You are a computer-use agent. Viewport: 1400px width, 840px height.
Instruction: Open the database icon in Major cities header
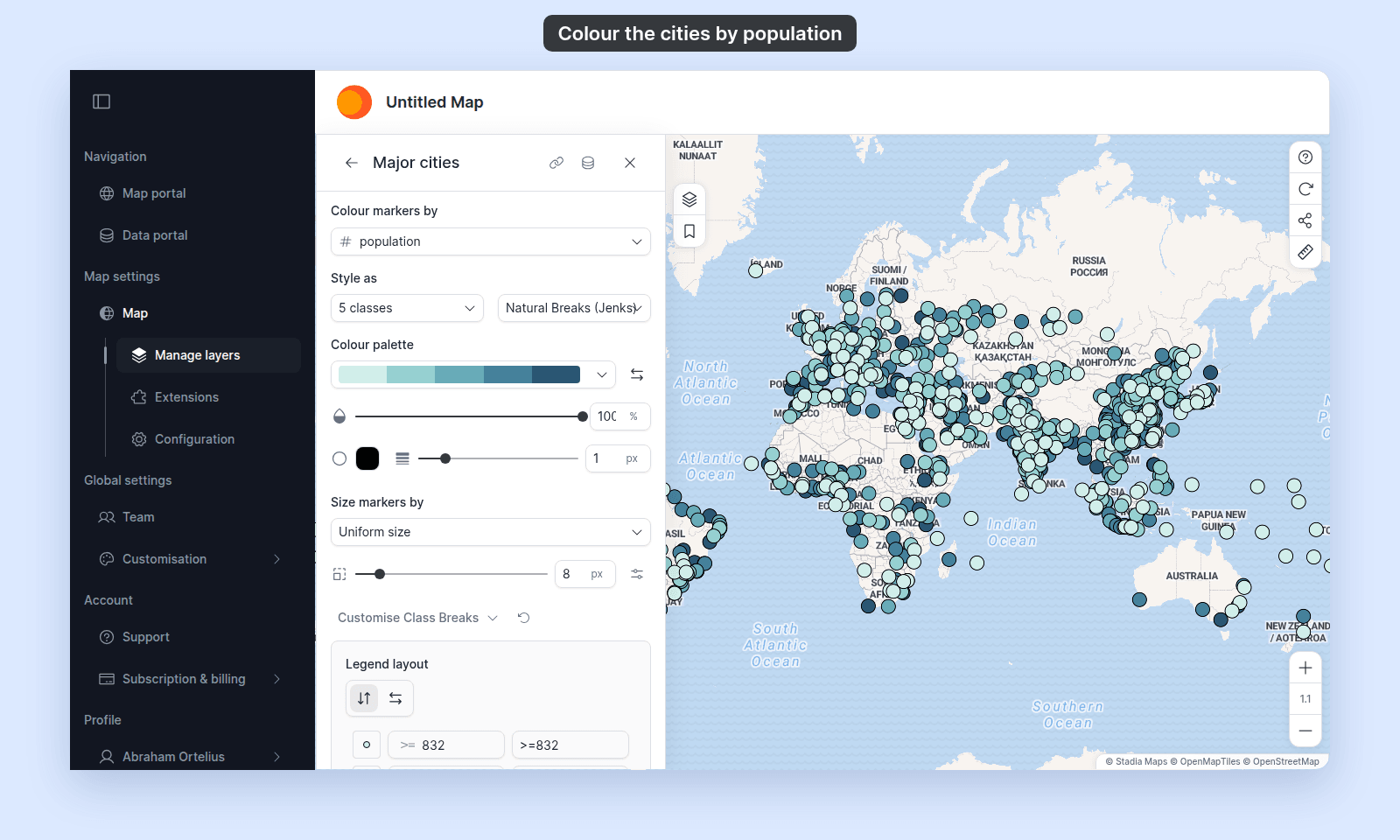click(588, 163)
